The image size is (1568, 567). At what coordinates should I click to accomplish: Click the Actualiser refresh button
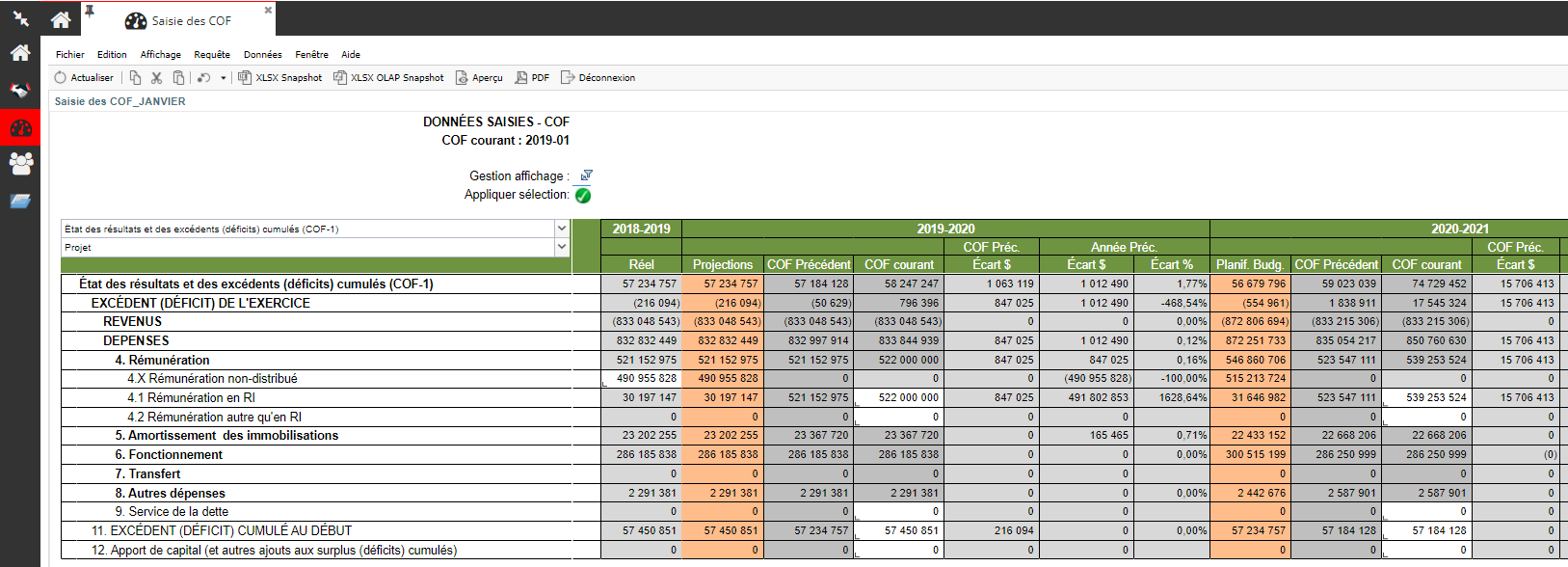pyautogui.click(x=84, y=77)
